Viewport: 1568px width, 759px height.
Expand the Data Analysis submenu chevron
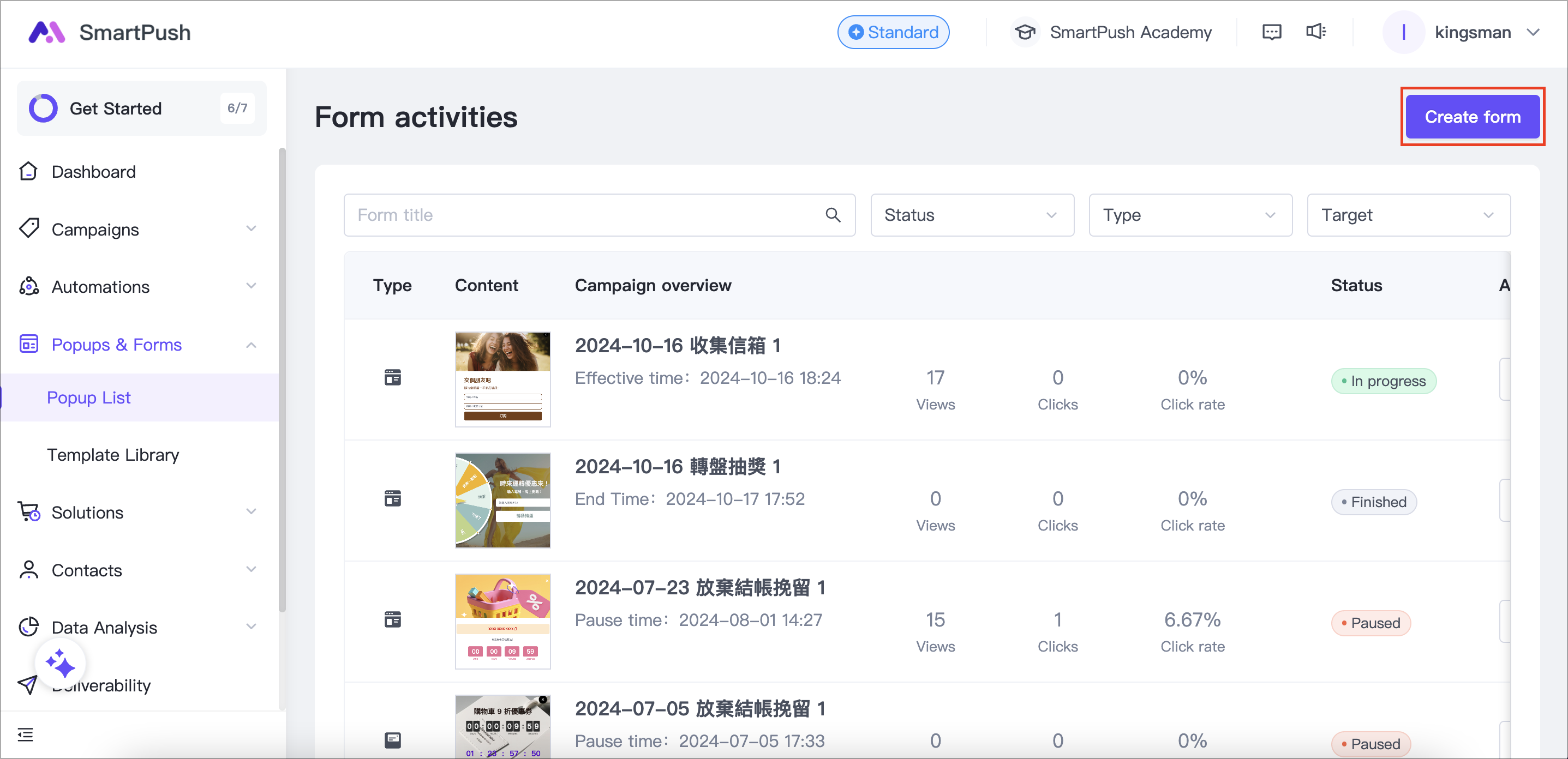251,627
